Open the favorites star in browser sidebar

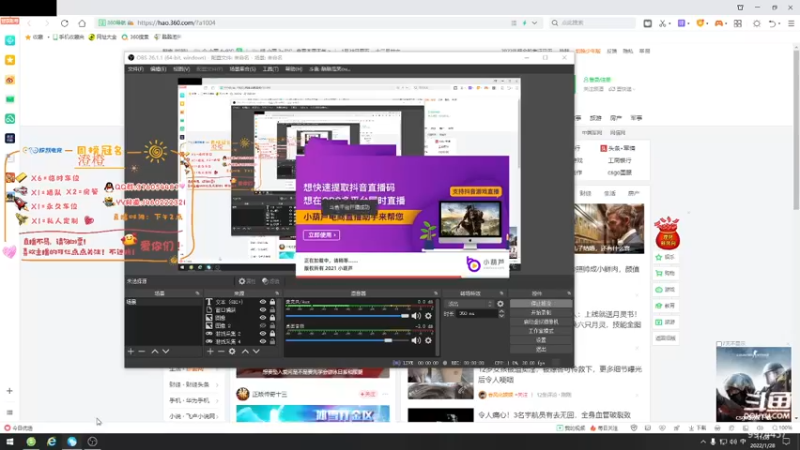tap(10, 60)
